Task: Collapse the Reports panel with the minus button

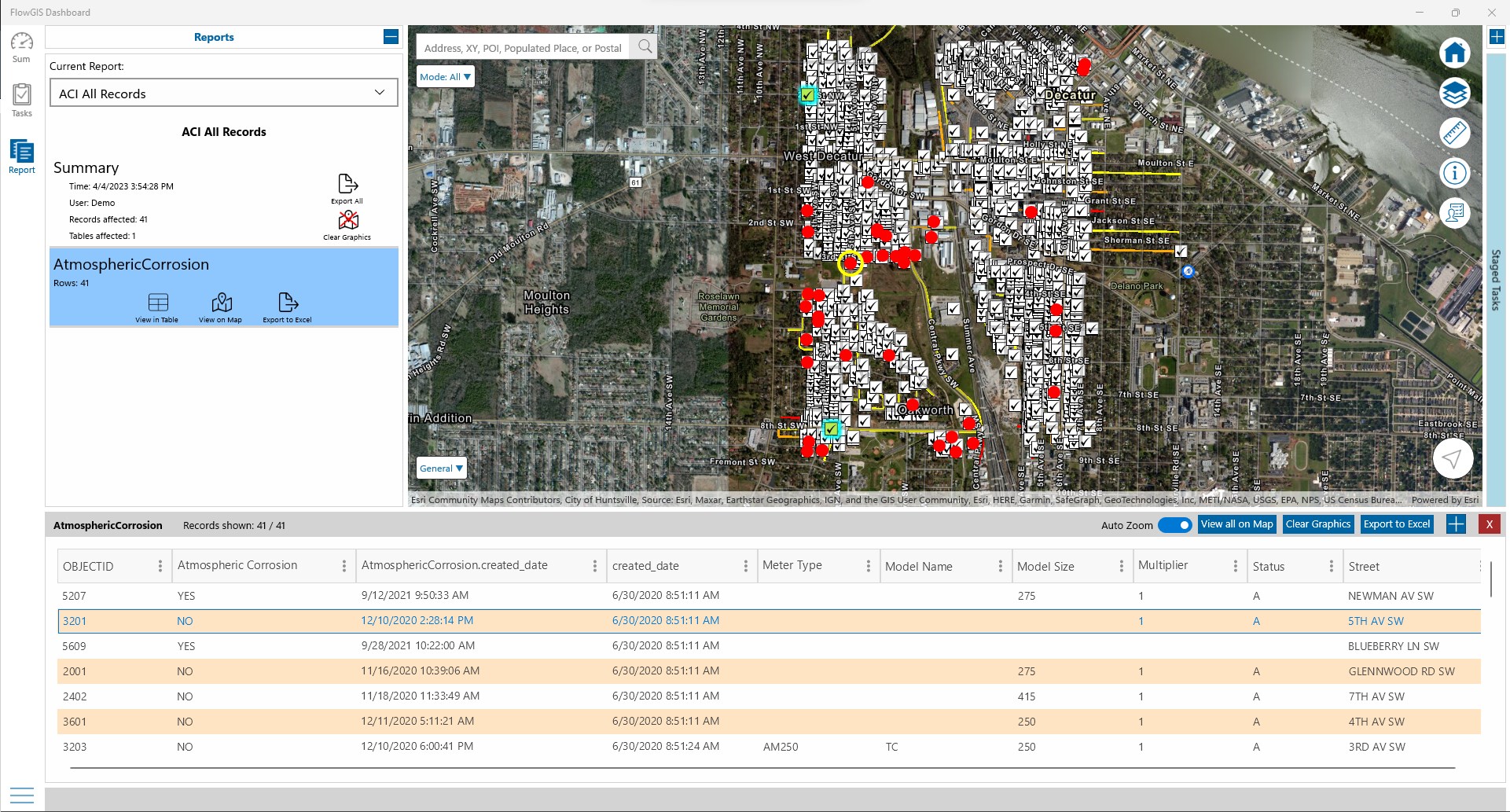Action: (391, 37)
